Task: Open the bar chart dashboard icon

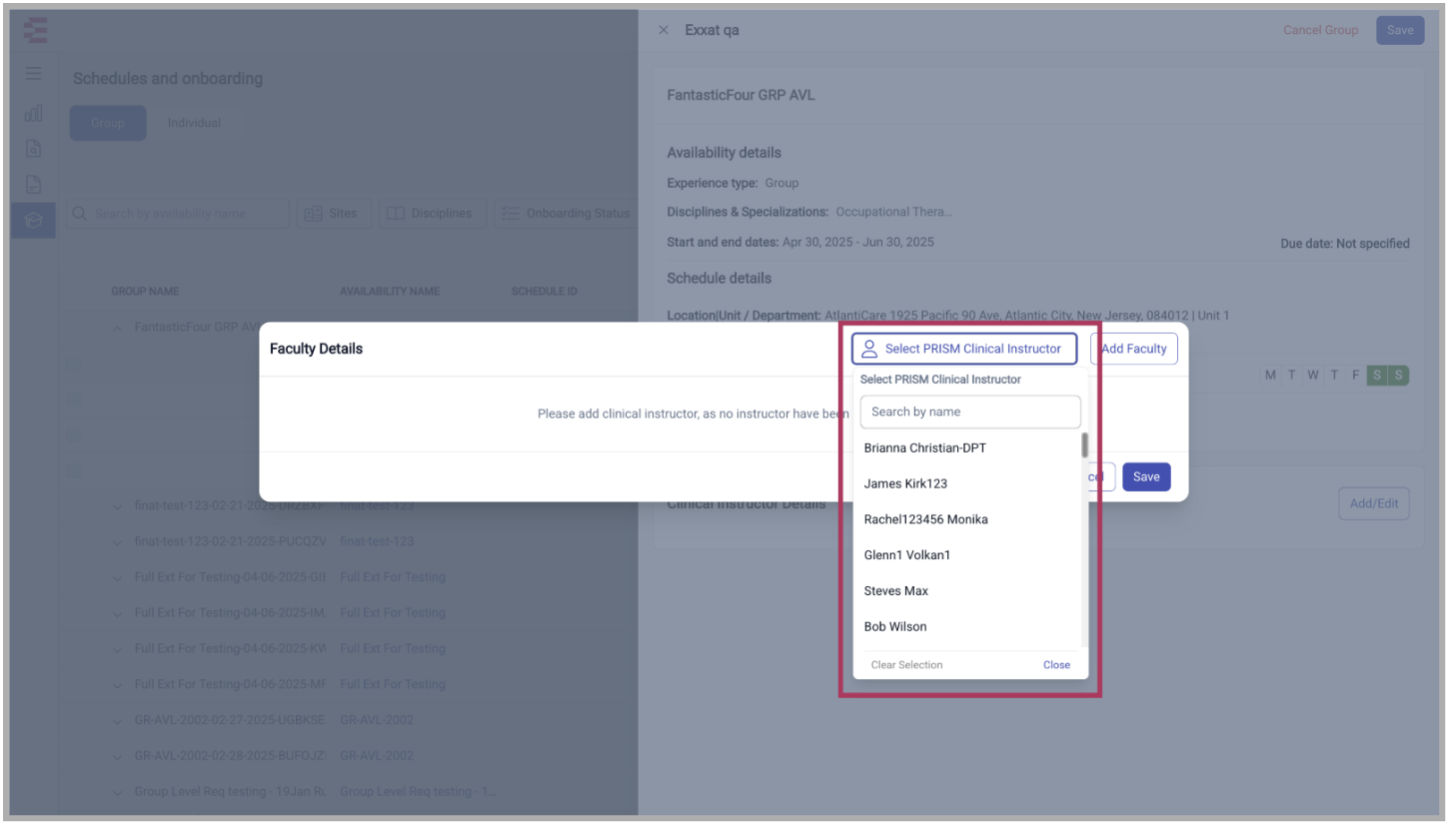Action: click(x=34, y=113)
